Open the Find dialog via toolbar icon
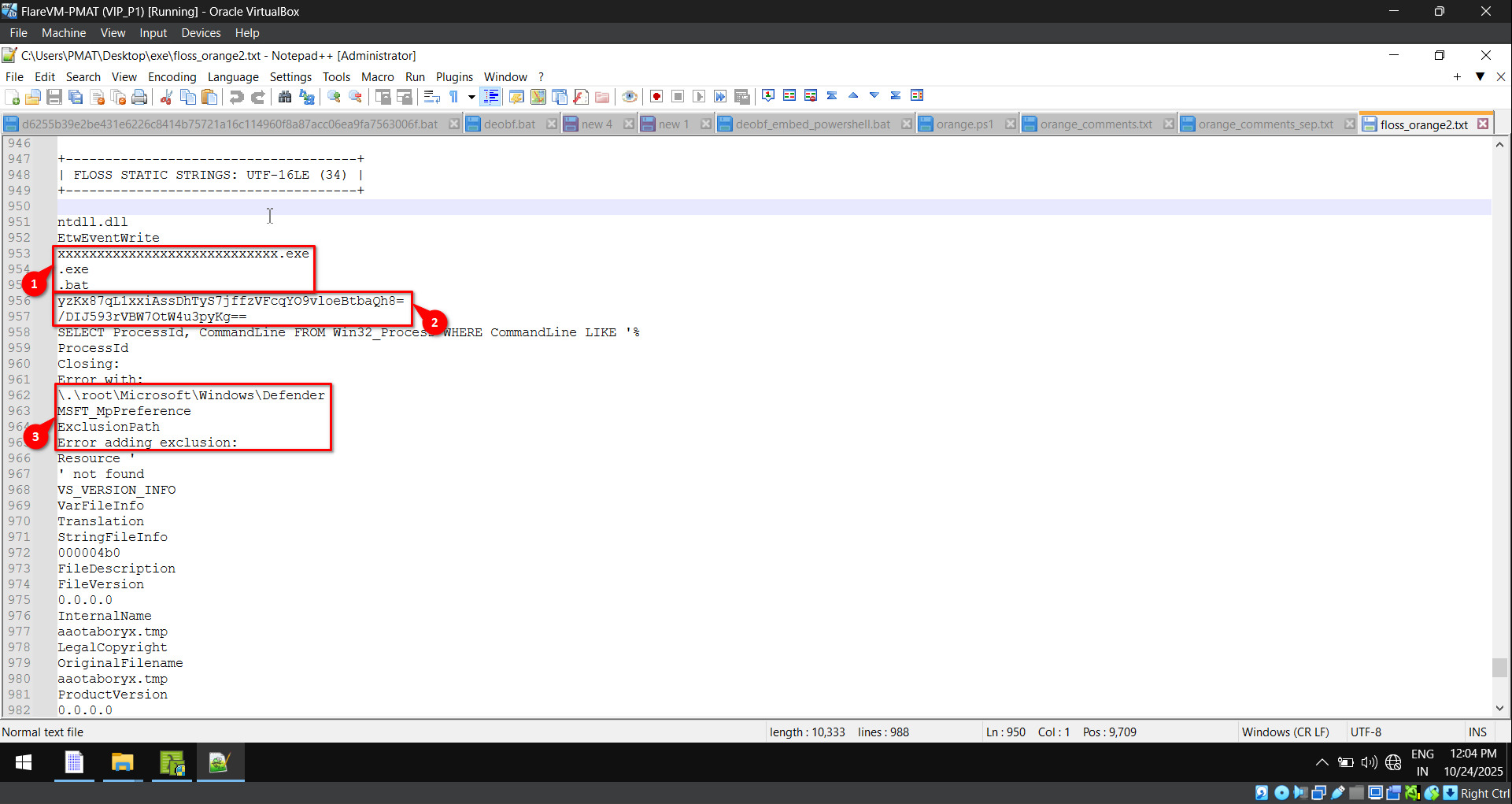 coord(285,95)
